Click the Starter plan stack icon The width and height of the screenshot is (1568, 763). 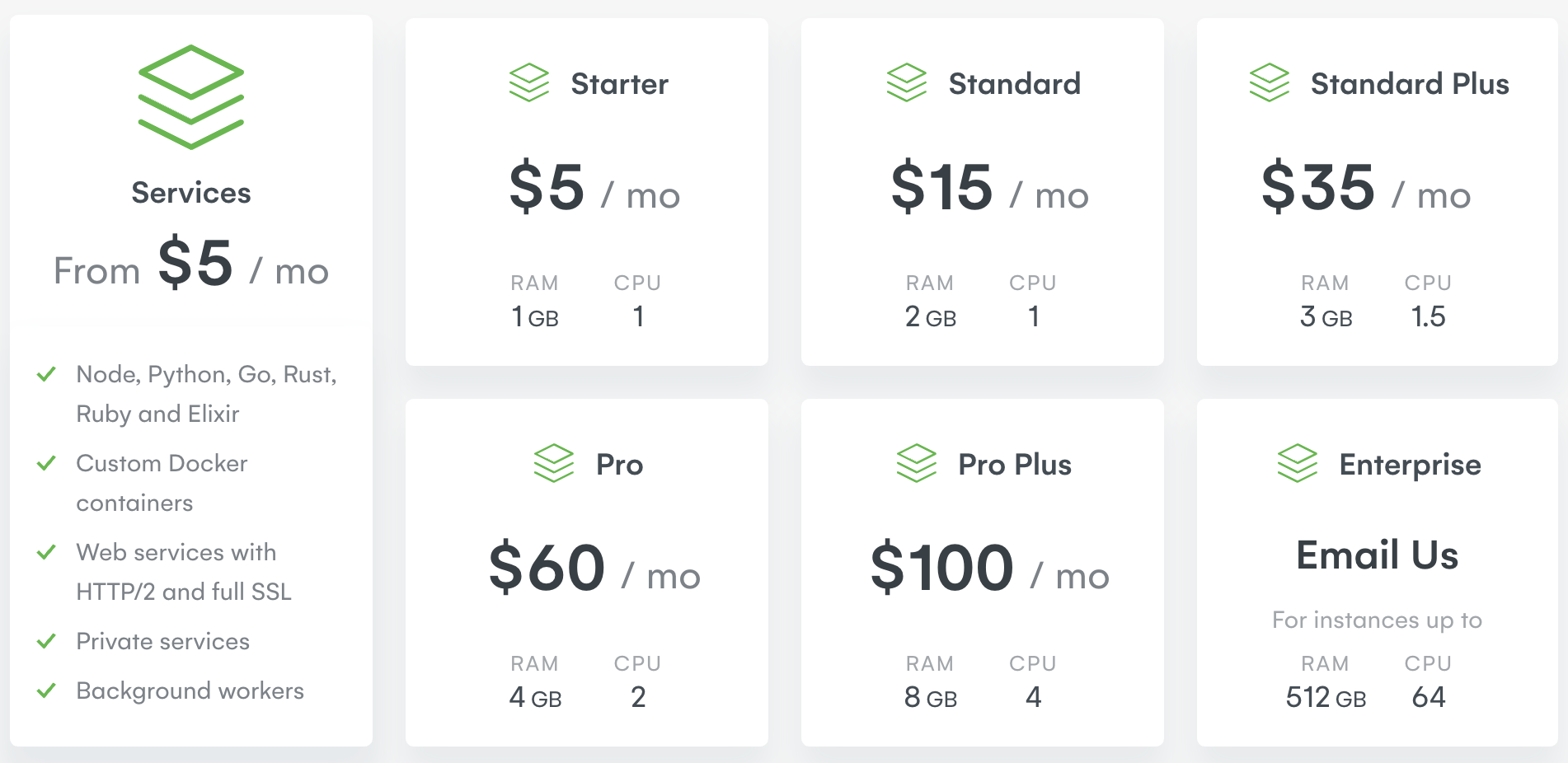529,82
